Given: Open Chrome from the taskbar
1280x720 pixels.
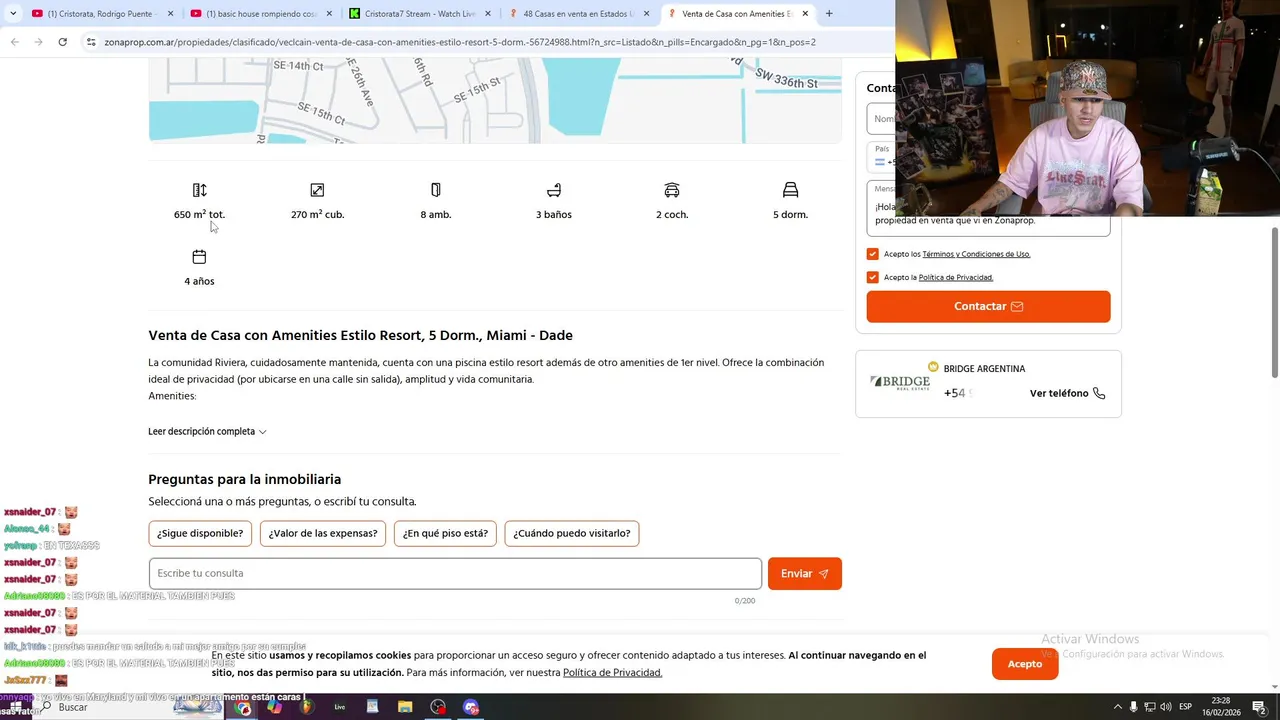Looking at the screenshot, I should 243,707.
